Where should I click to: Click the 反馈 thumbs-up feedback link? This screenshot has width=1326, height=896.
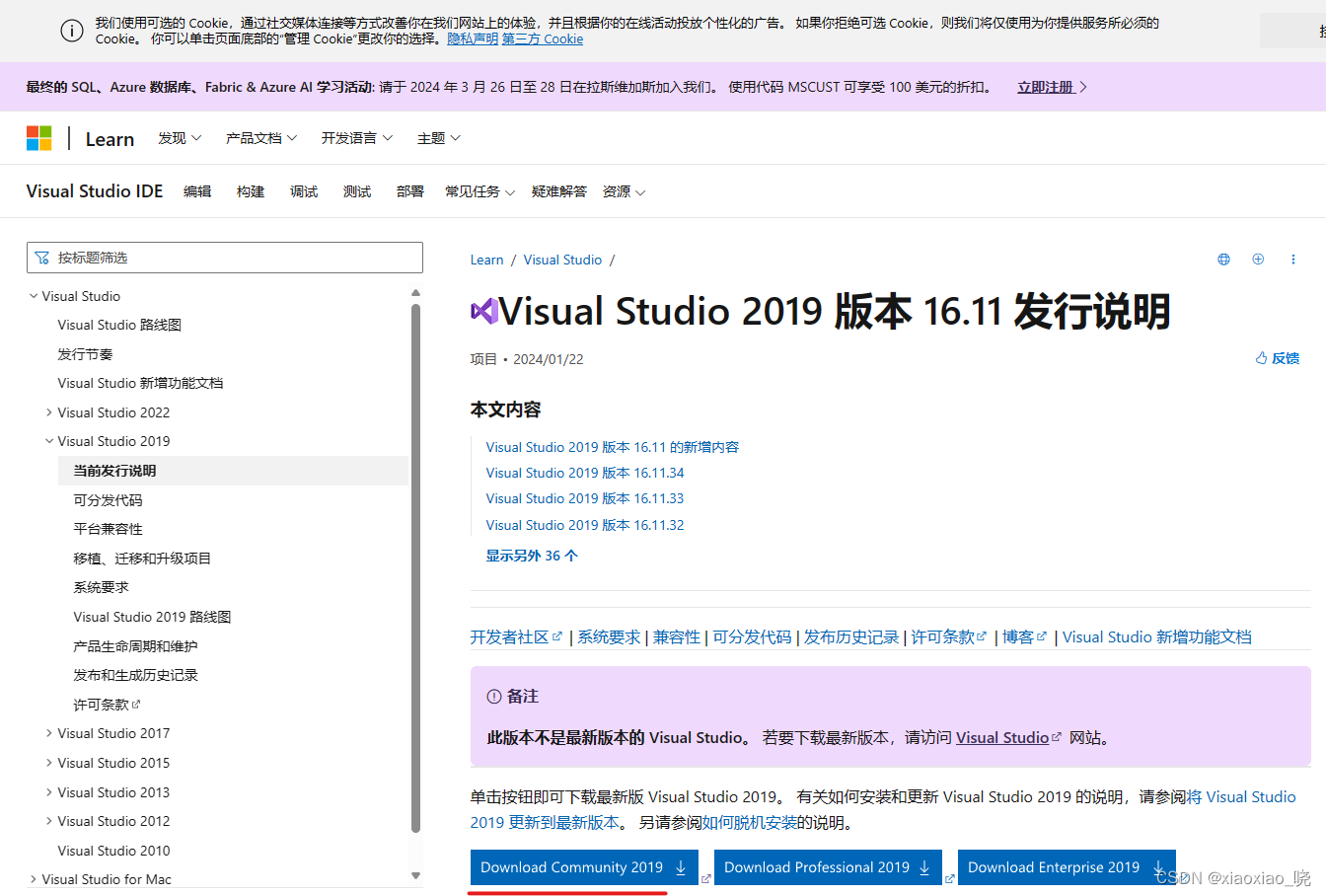[x=1278, y=358]
